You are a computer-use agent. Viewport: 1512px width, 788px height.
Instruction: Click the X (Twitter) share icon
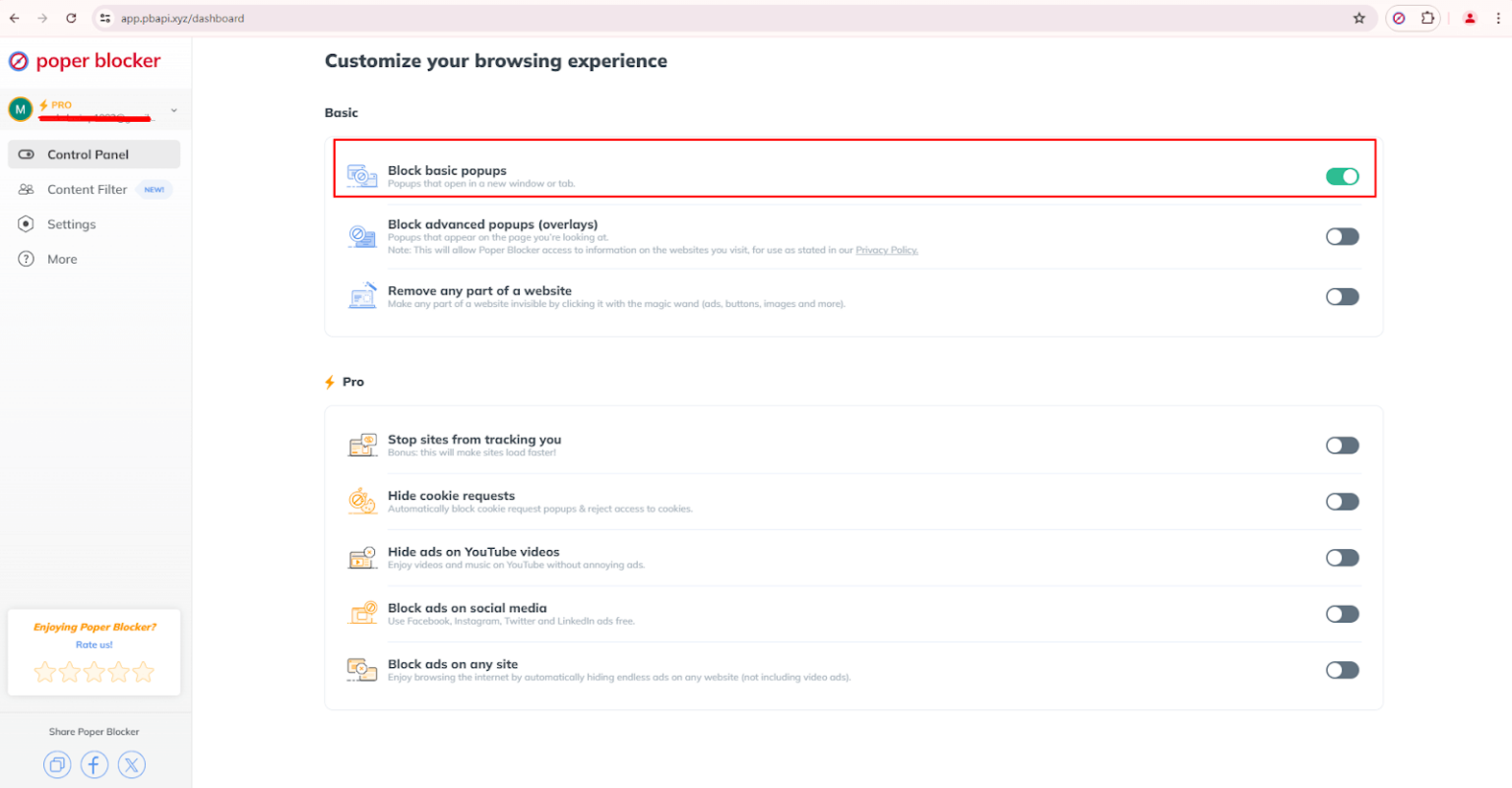(x=132, y=764)
